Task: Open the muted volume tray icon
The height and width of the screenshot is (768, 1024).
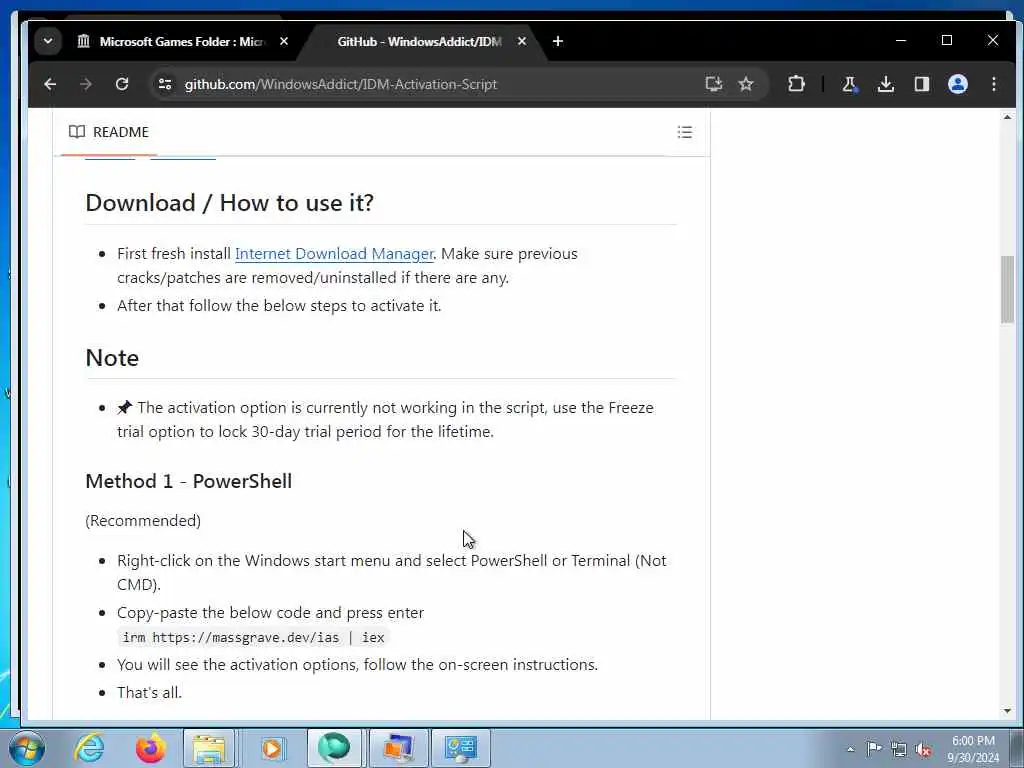Action: (923, 750)
